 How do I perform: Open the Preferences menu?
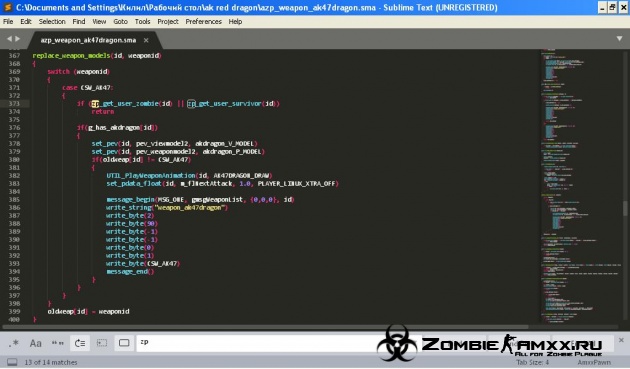click(203, 22)
